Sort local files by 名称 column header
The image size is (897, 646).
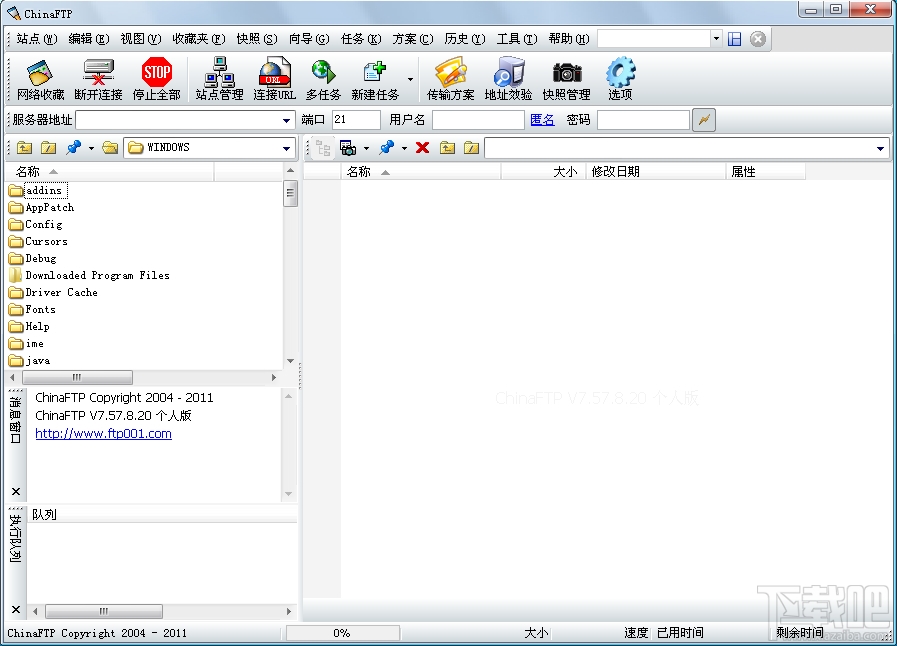[x=110, y=171]
